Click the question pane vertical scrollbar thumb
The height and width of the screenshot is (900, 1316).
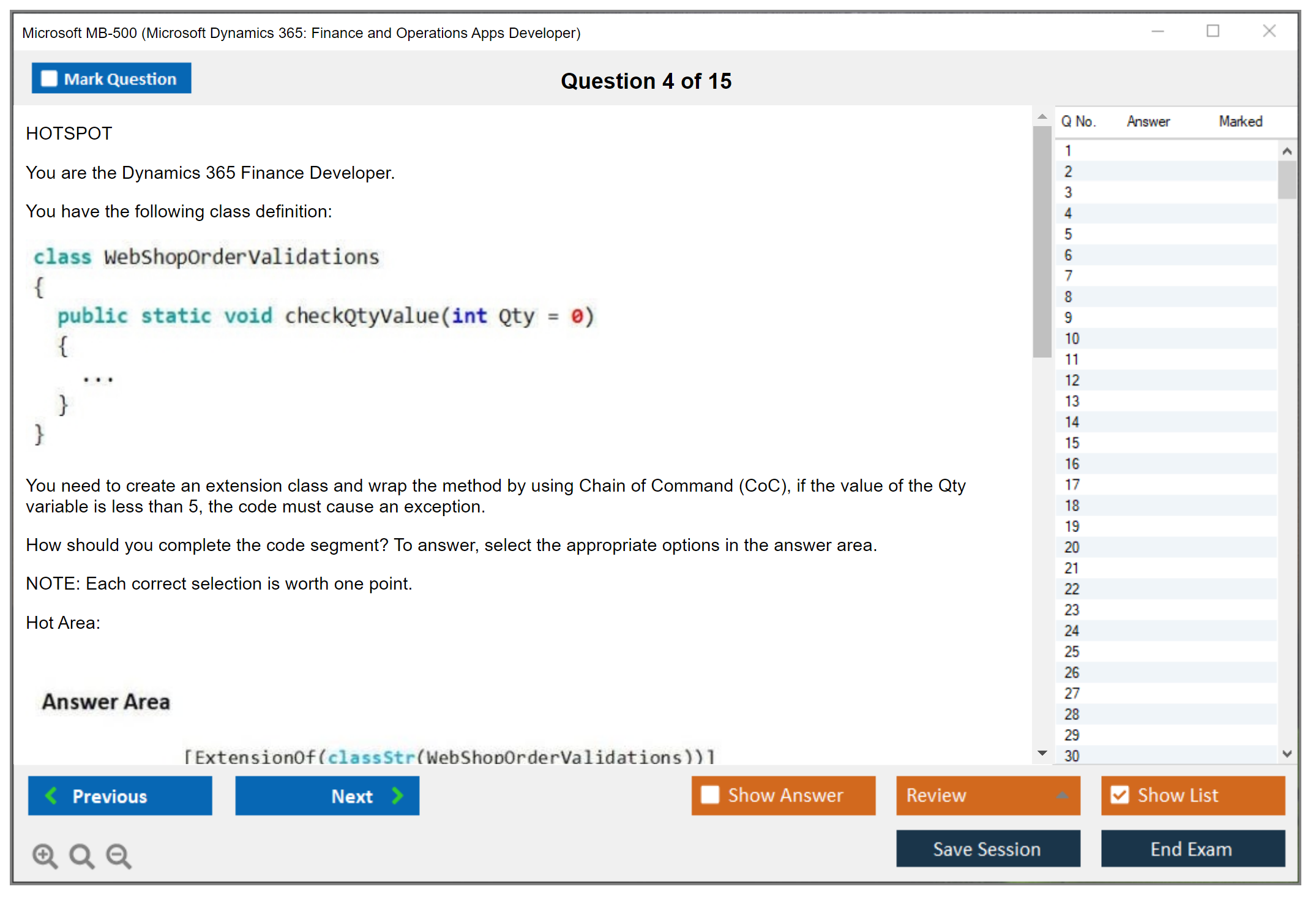coord(1042,242)
